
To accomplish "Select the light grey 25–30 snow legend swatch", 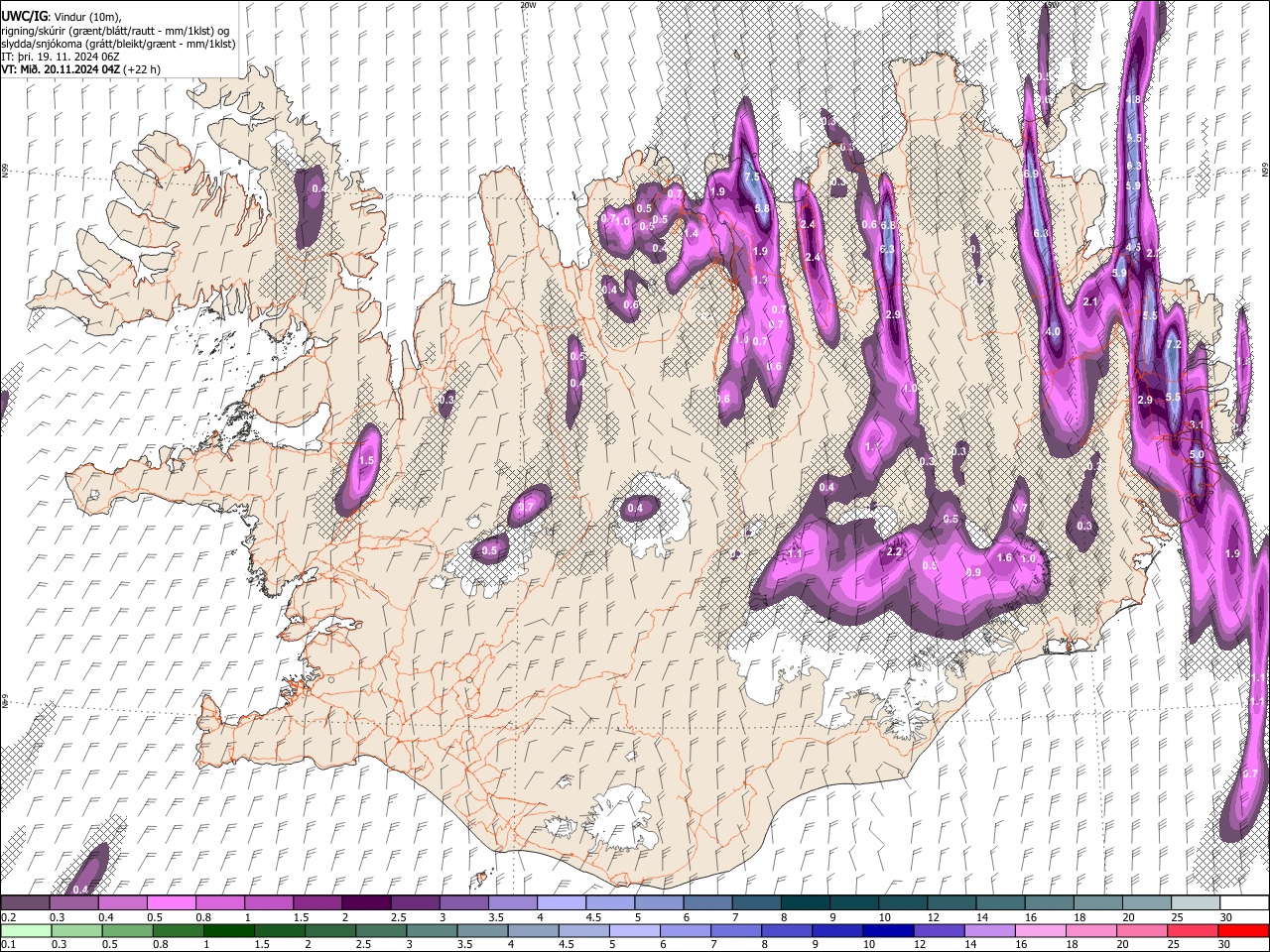I will 1197,903.
